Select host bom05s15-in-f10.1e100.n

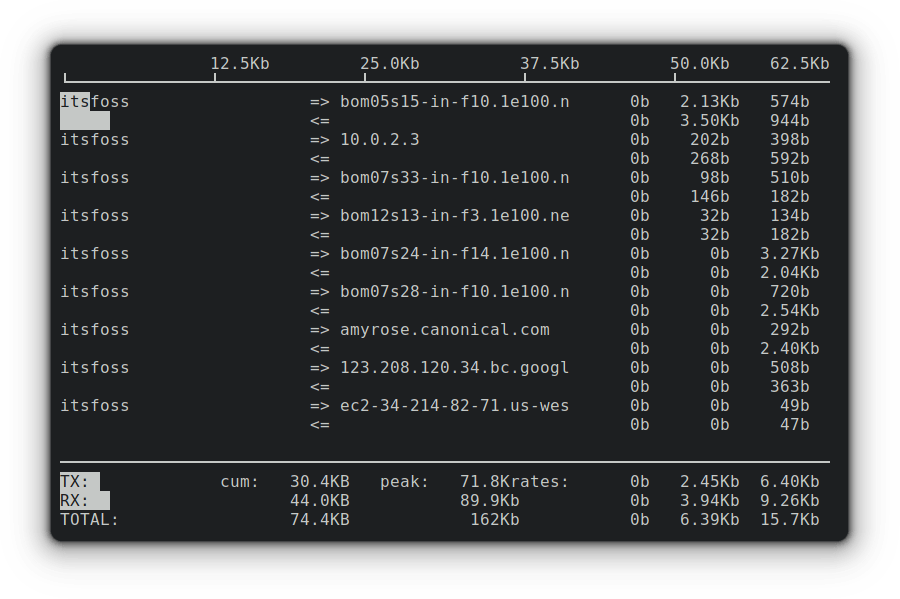(454, 102)
